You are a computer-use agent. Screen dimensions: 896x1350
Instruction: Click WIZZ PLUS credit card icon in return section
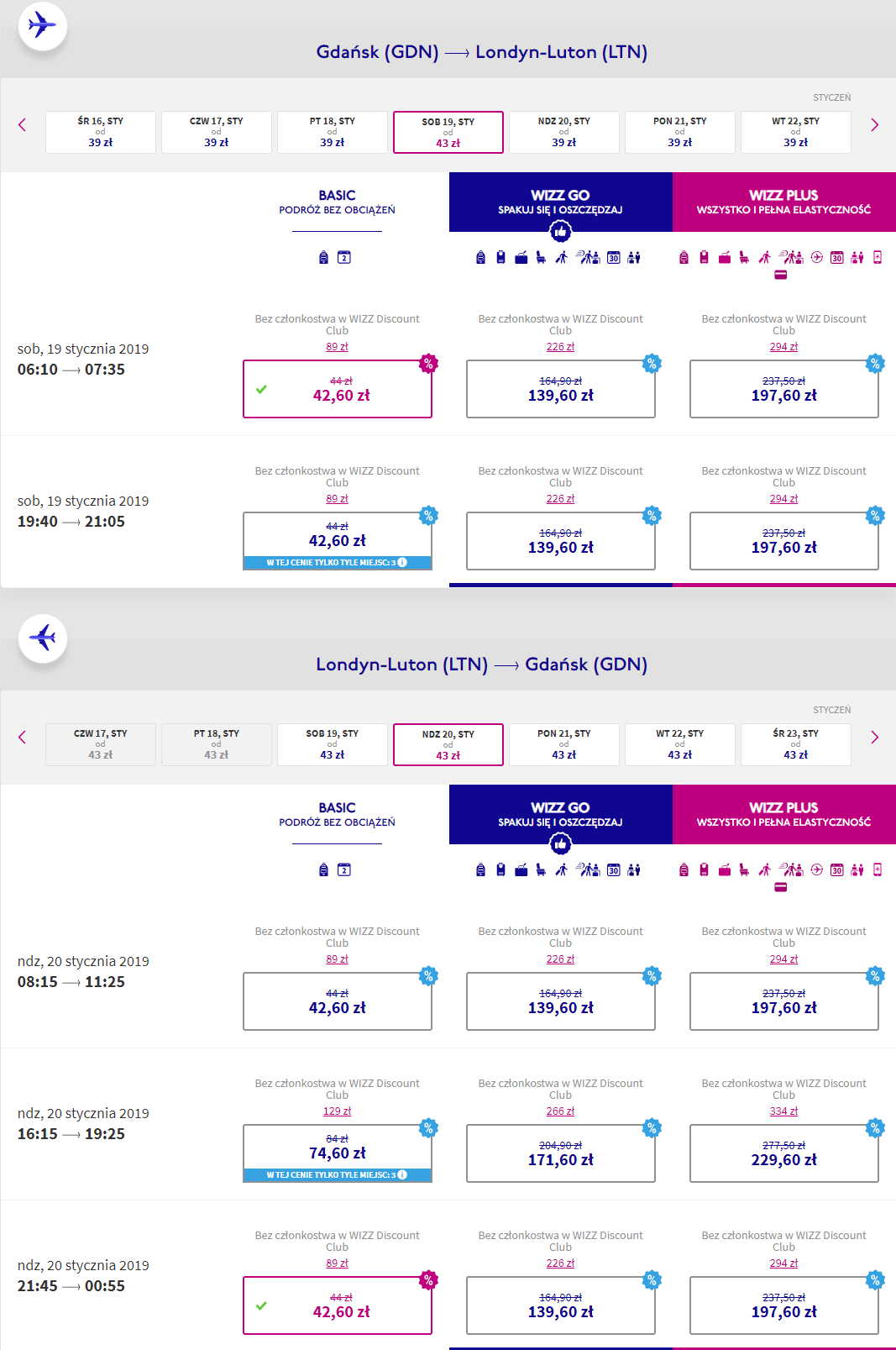[x=780, y=887]
